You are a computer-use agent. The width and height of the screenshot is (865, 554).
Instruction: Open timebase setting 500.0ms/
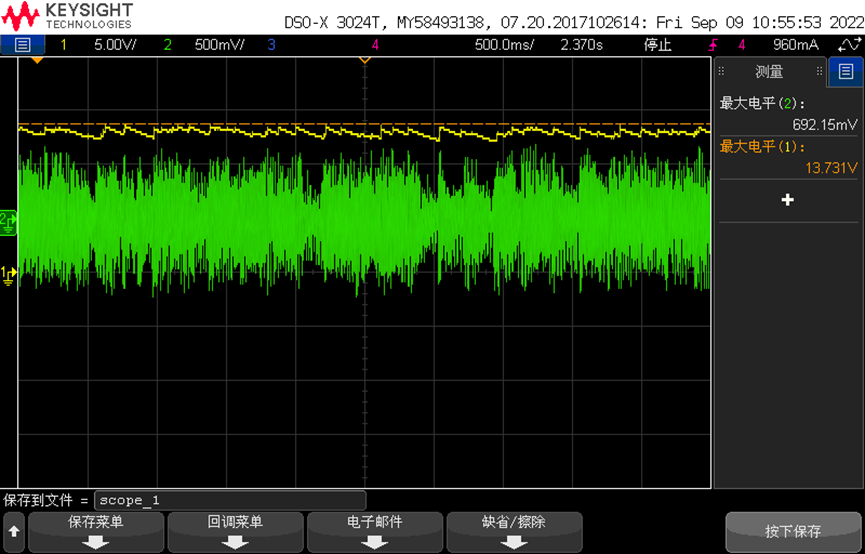(504, 45)
